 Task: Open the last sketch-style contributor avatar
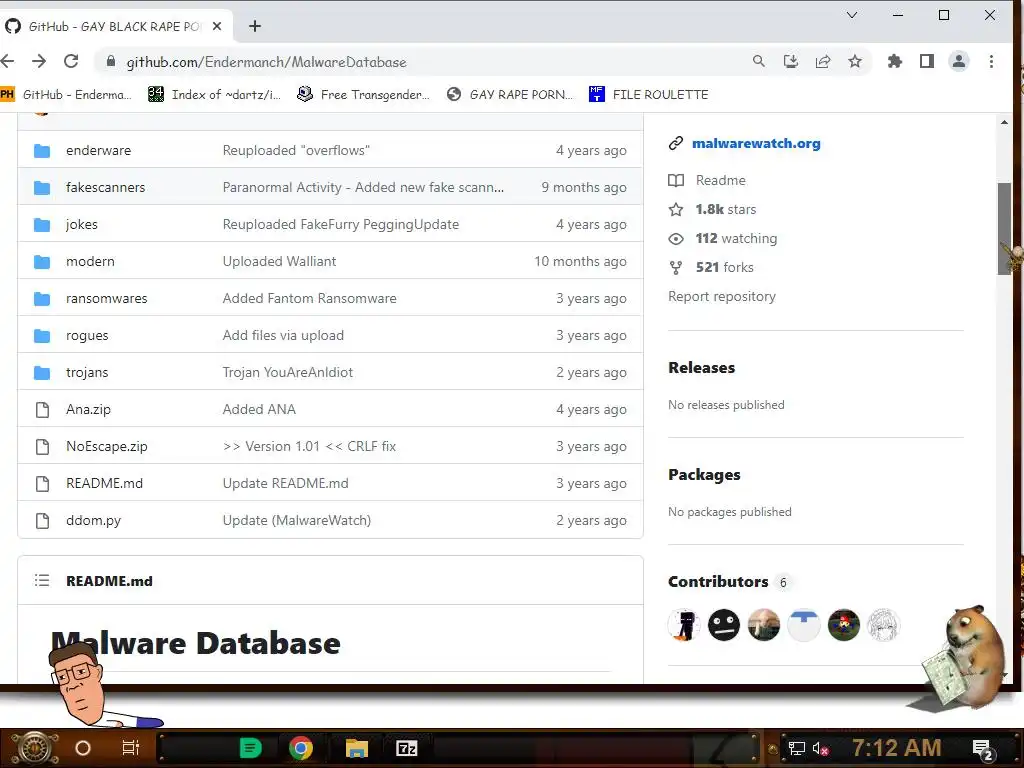pos(884,625)
